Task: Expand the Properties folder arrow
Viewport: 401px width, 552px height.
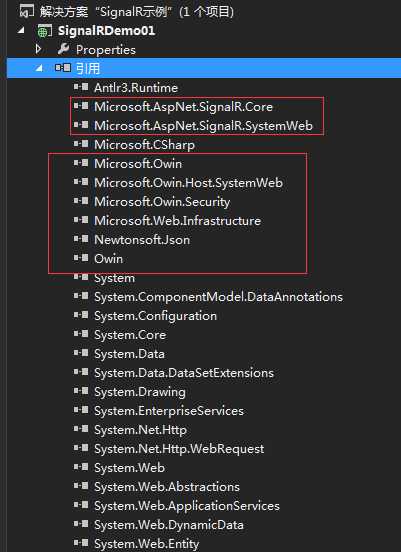Action: coord(39,49)
